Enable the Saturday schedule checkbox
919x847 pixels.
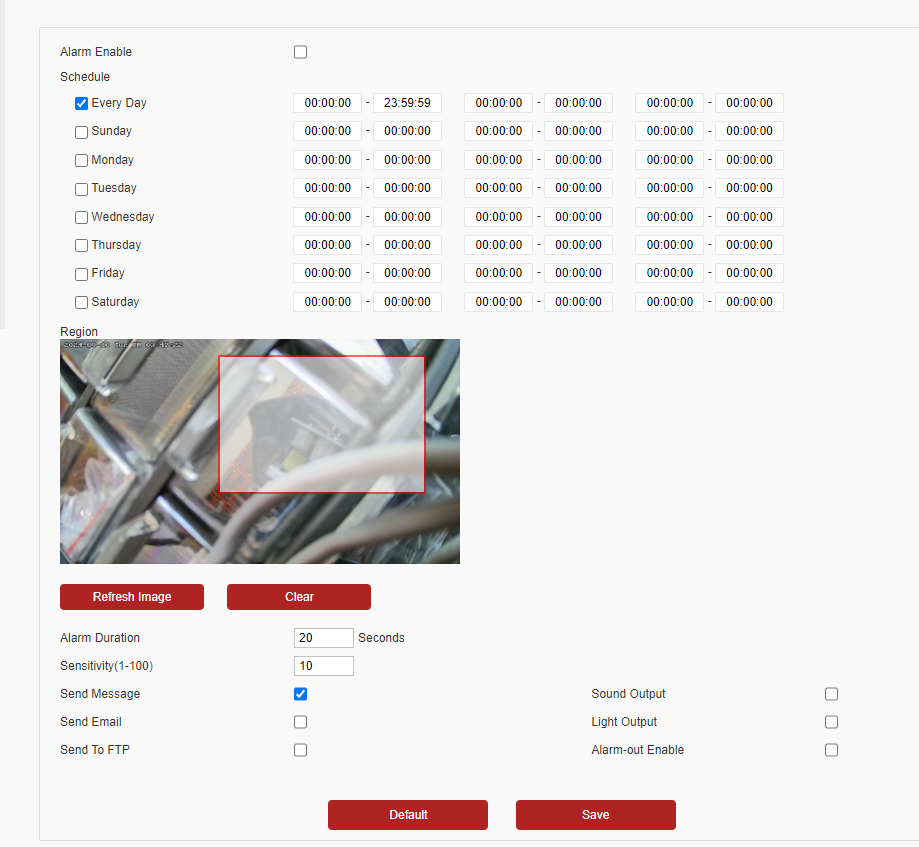[81, 302]
